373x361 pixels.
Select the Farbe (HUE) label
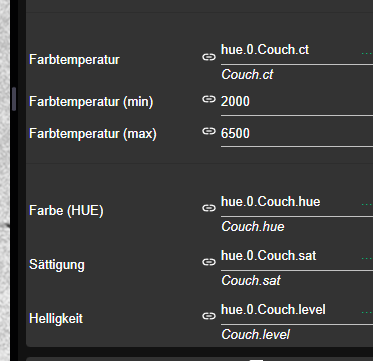click(66, 211)
